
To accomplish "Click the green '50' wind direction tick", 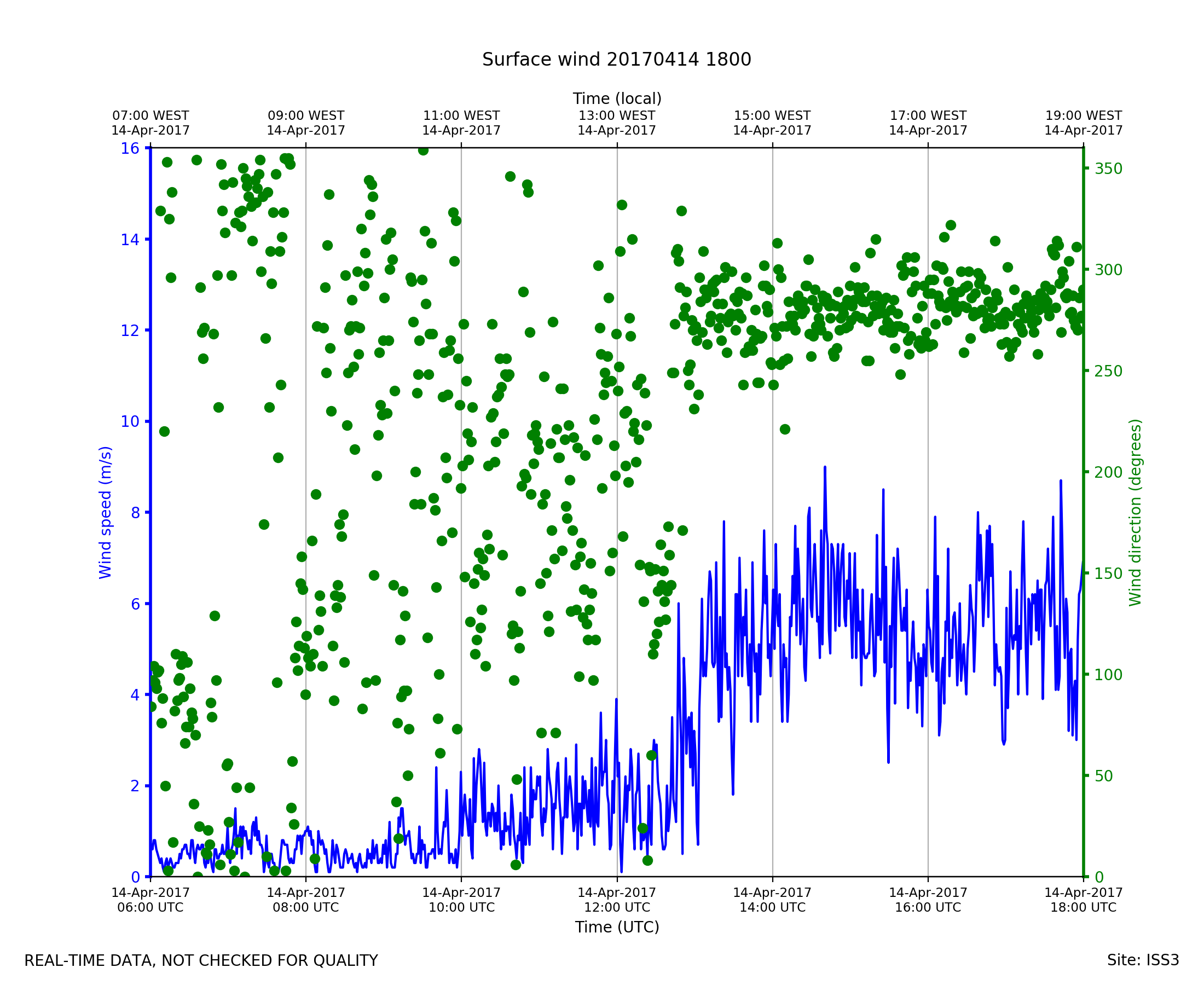I will tap(1103, 776).
